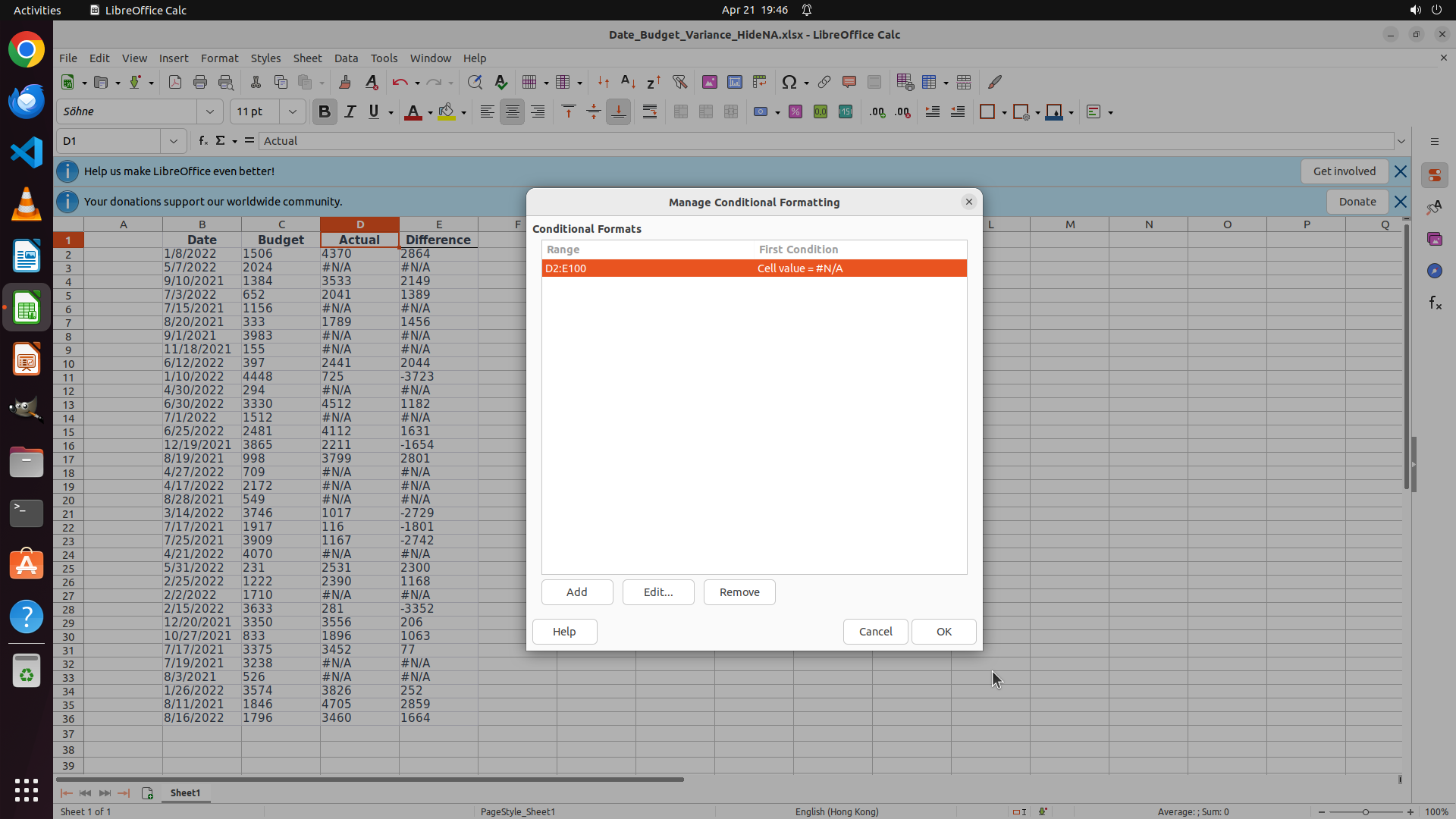
Task: Click Edit... in Conditional Formatting dialog
Action: coord(657,592)
